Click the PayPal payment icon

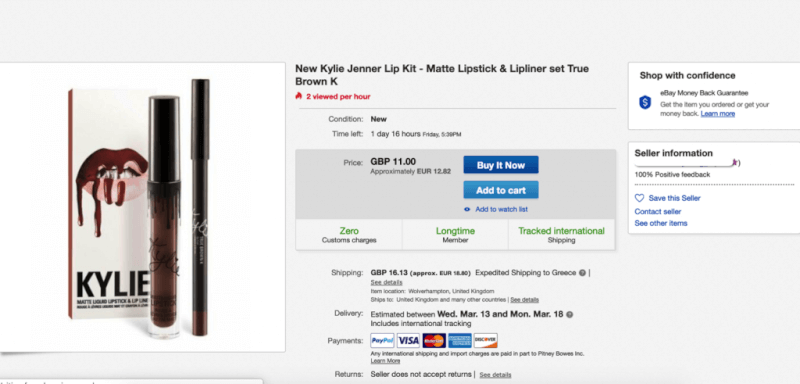coord(382,341)
